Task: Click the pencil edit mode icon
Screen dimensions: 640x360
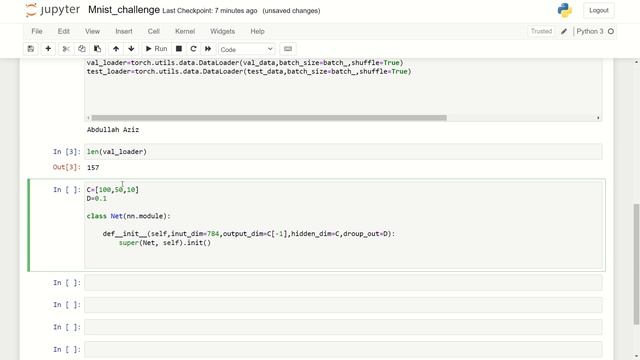Action: tap(564, 31)
